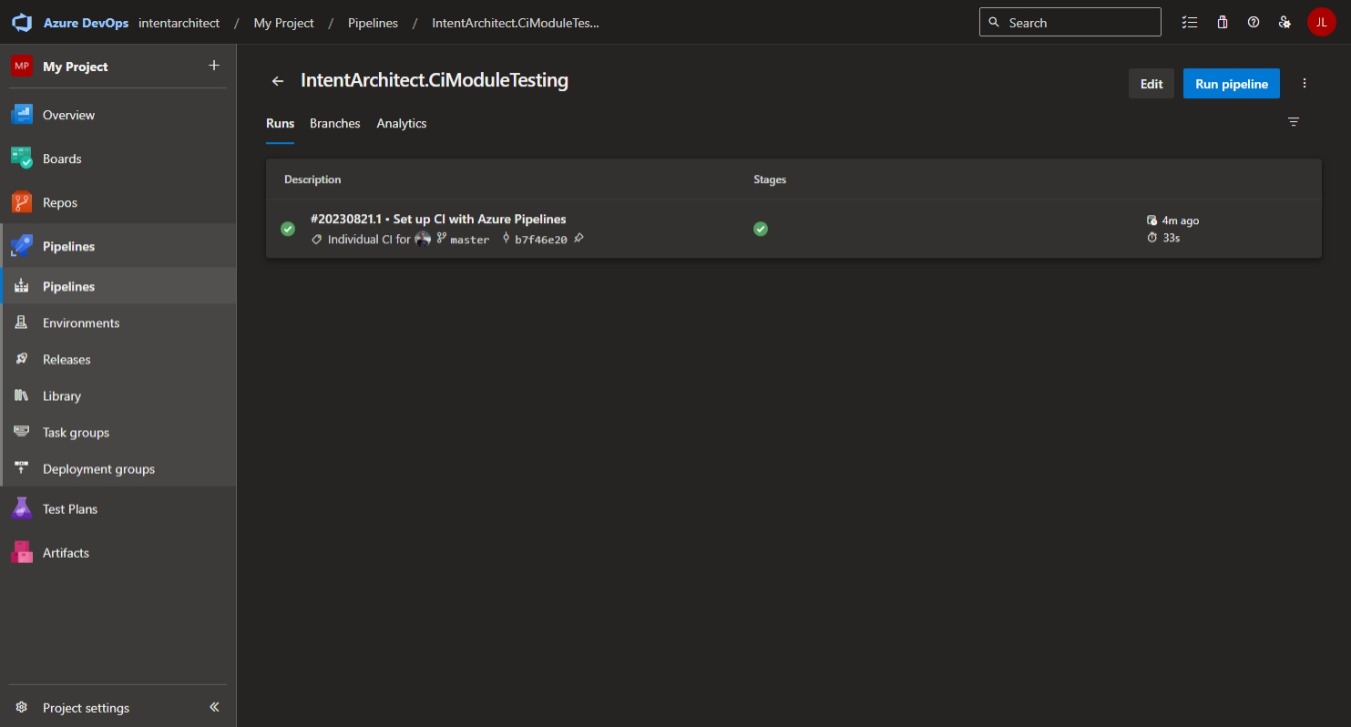Viewport: 1351px width, 727px height.
Task: Click the Individual CI for label
Action: tap(369, 240)
